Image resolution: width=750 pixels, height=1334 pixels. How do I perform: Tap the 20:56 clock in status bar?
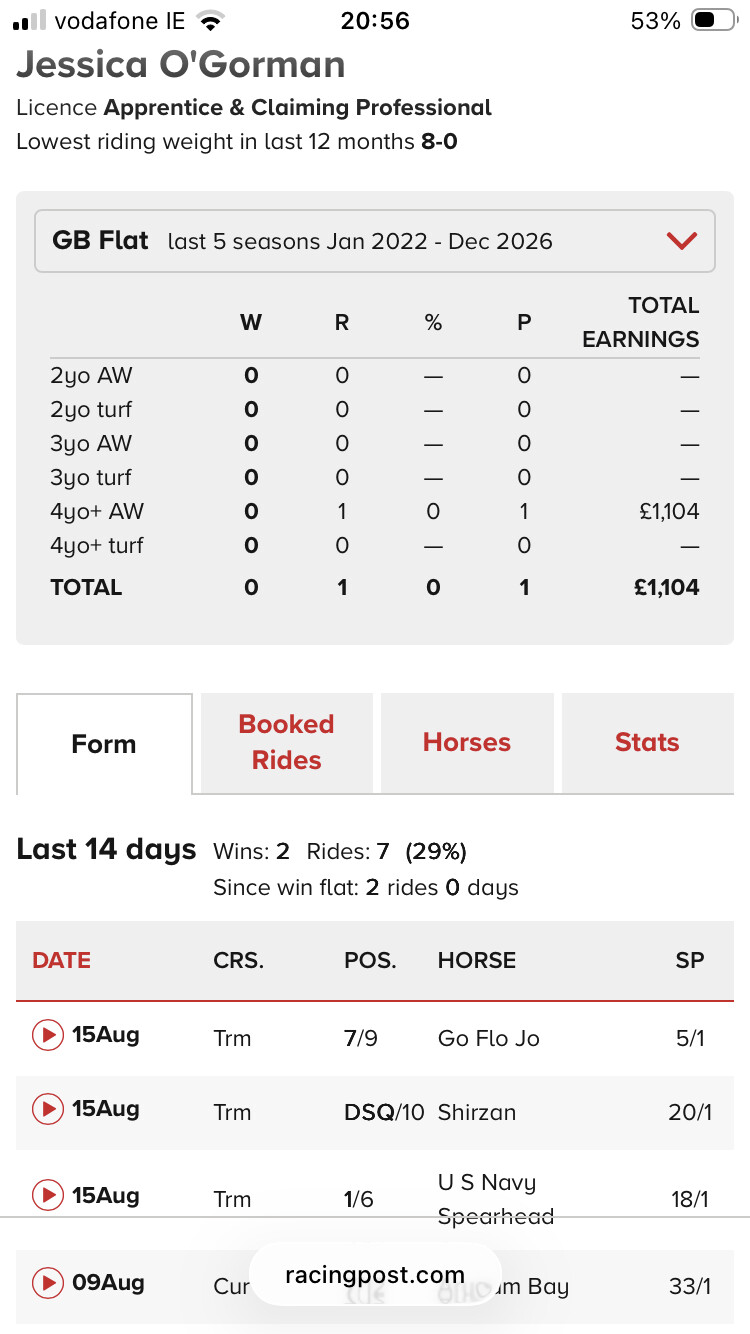click(x=375, y=21)
